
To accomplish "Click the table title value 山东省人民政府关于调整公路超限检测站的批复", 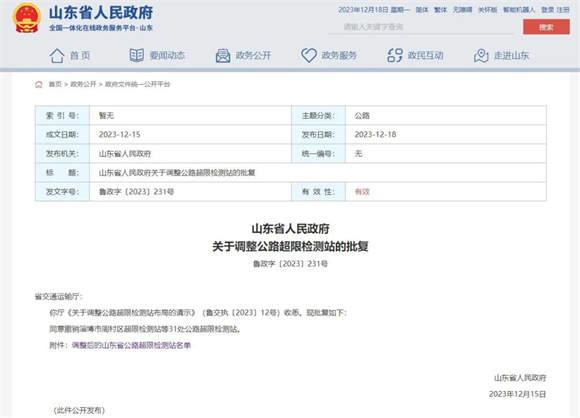I will (x=177, y=173).
